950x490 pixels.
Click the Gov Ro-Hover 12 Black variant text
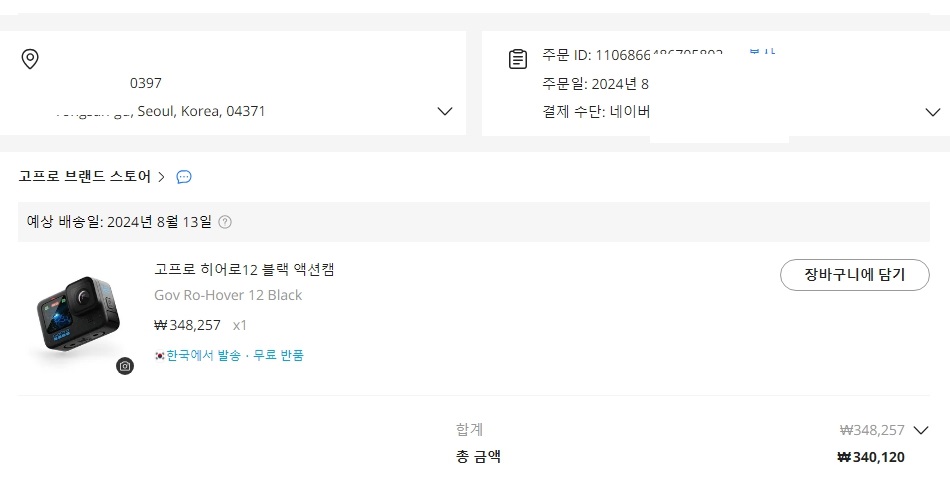tap(228, 295)
